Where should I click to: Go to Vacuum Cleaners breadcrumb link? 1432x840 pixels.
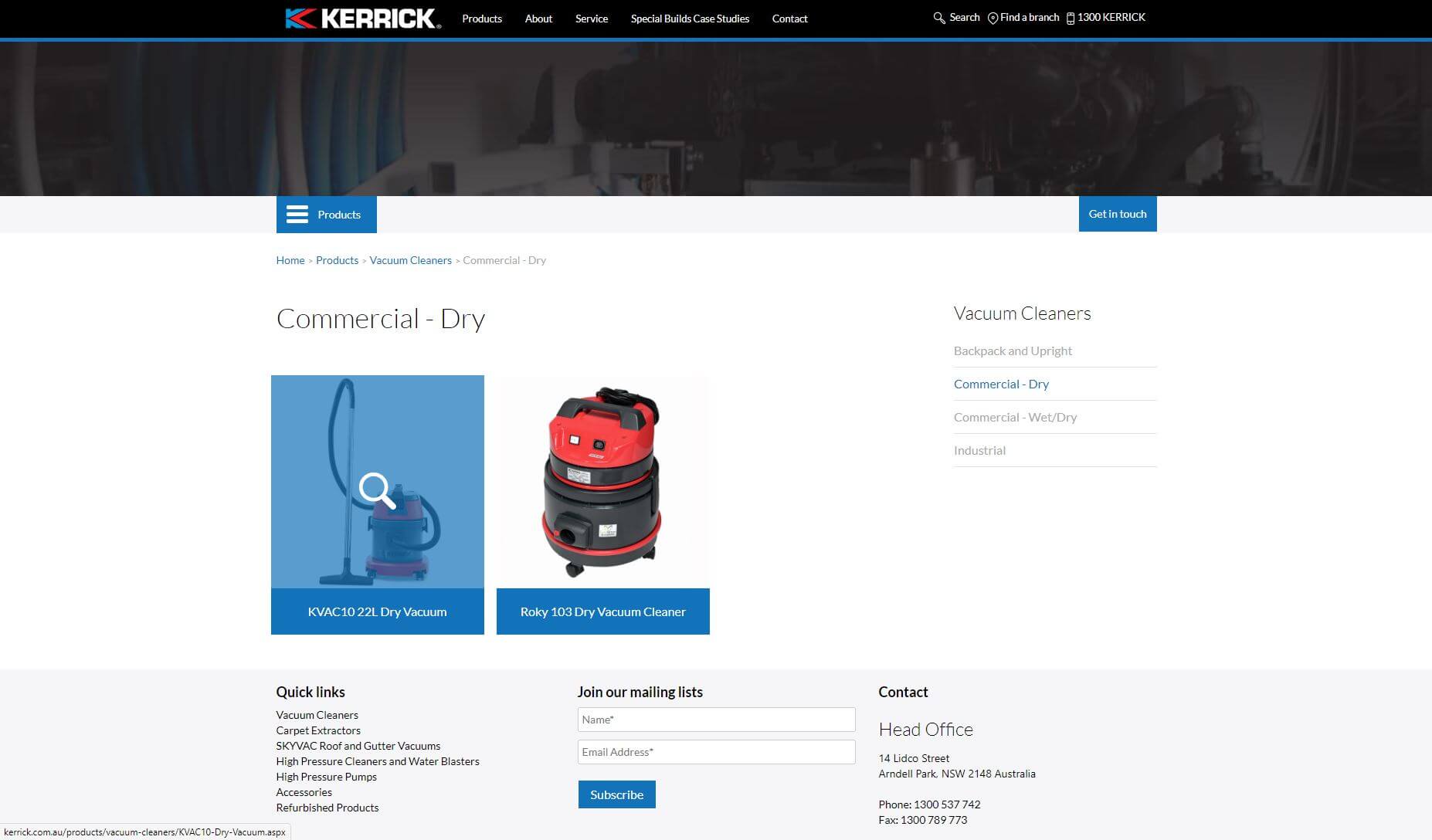point(410,260)
